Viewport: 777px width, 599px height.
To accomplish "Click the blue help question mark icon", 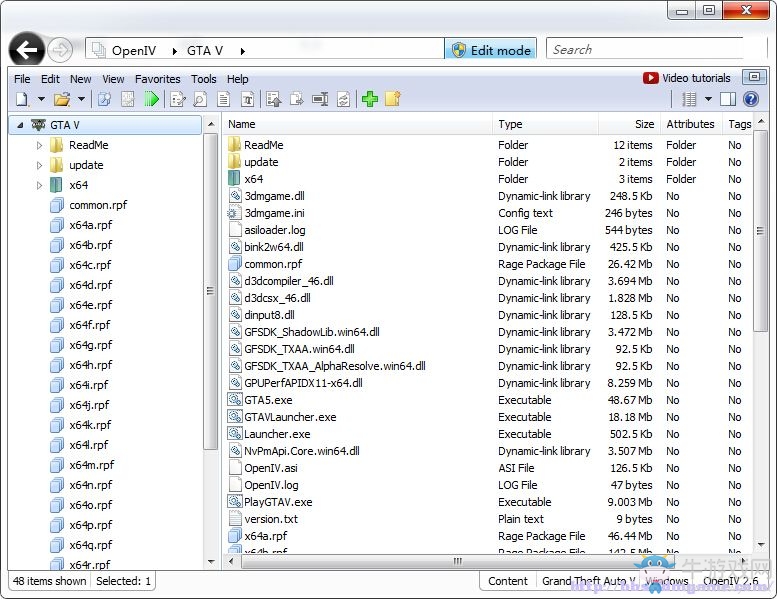I will click(x=751, y=100).
